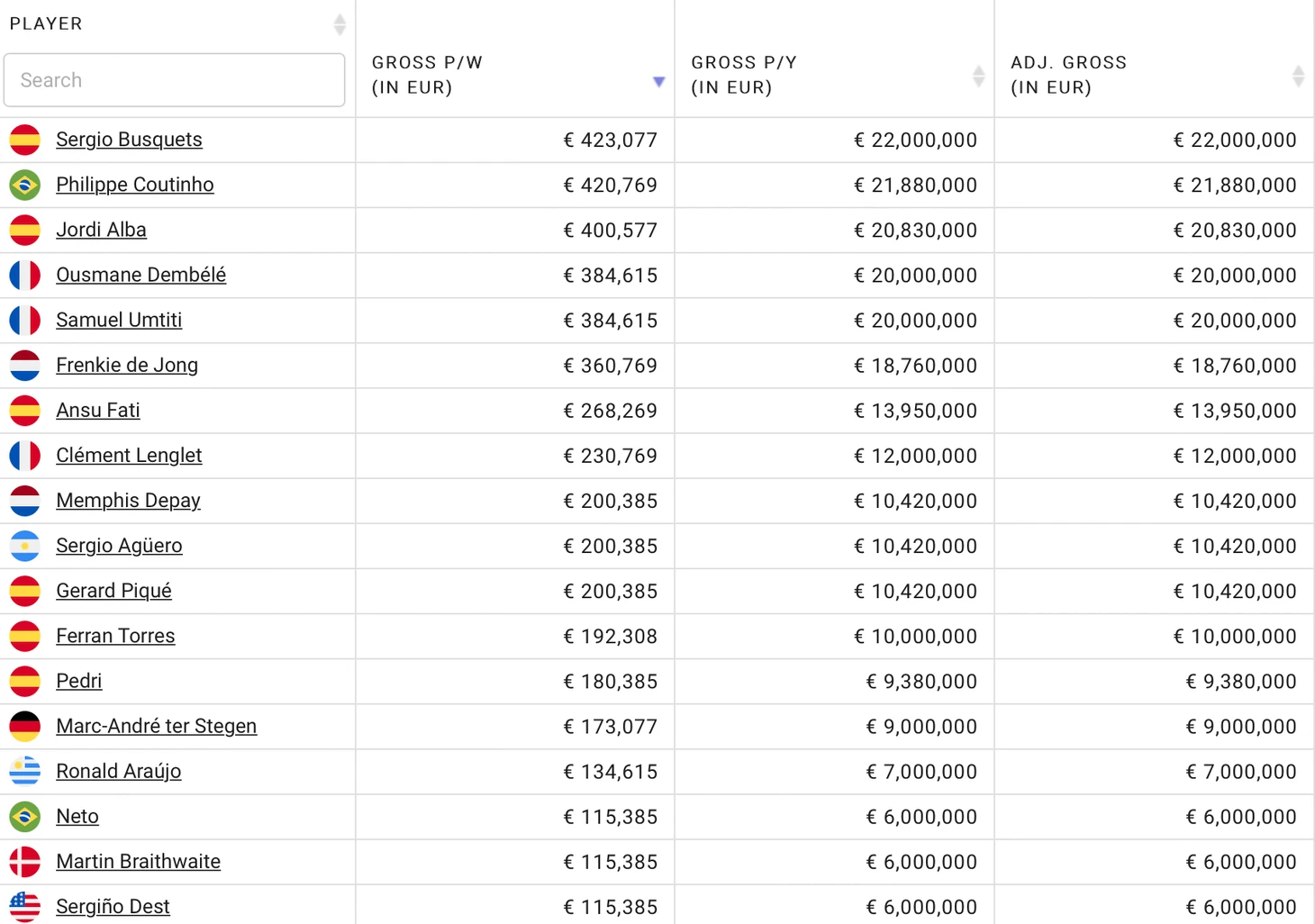This screenshot has width=1315, height=924.
Task: Click France flag beside Ousmane Dembélé
Action: tap(25, 275)
